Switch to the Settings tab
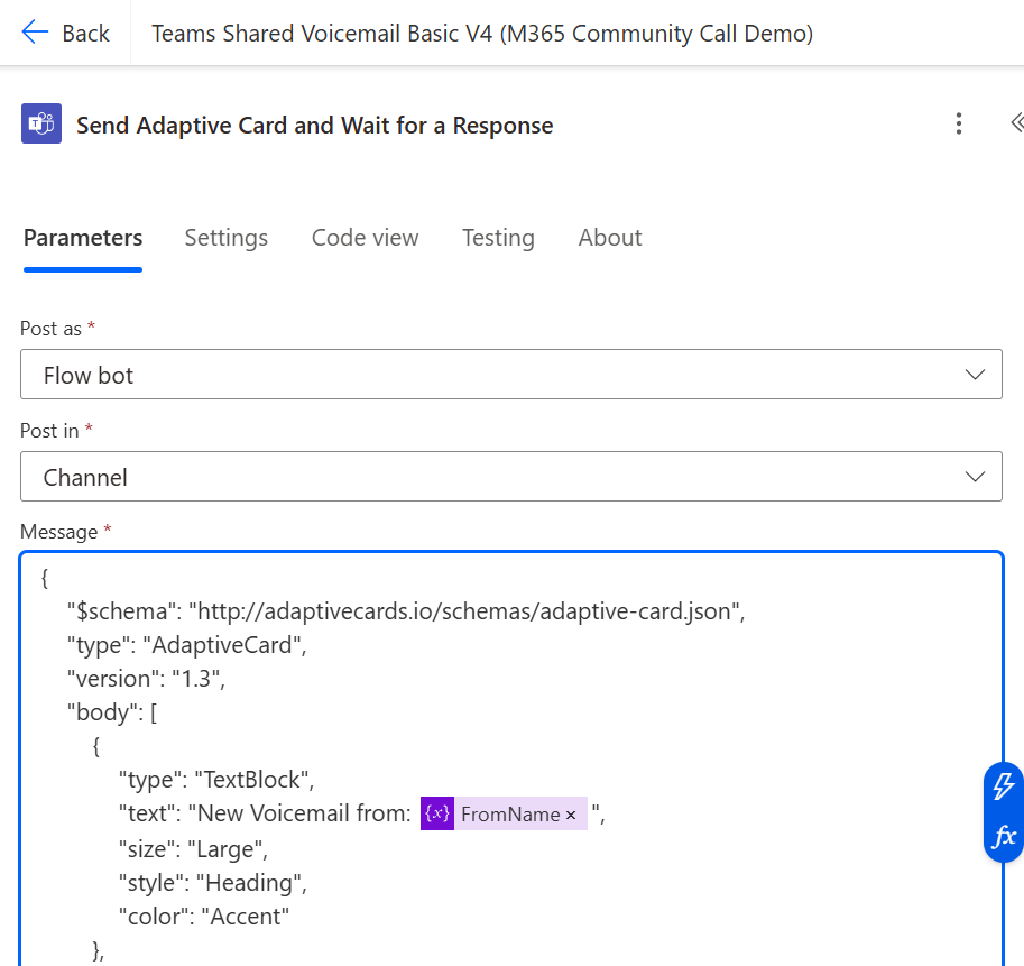The width and height of the screenshot is (1024, 966). pos(225,238)
